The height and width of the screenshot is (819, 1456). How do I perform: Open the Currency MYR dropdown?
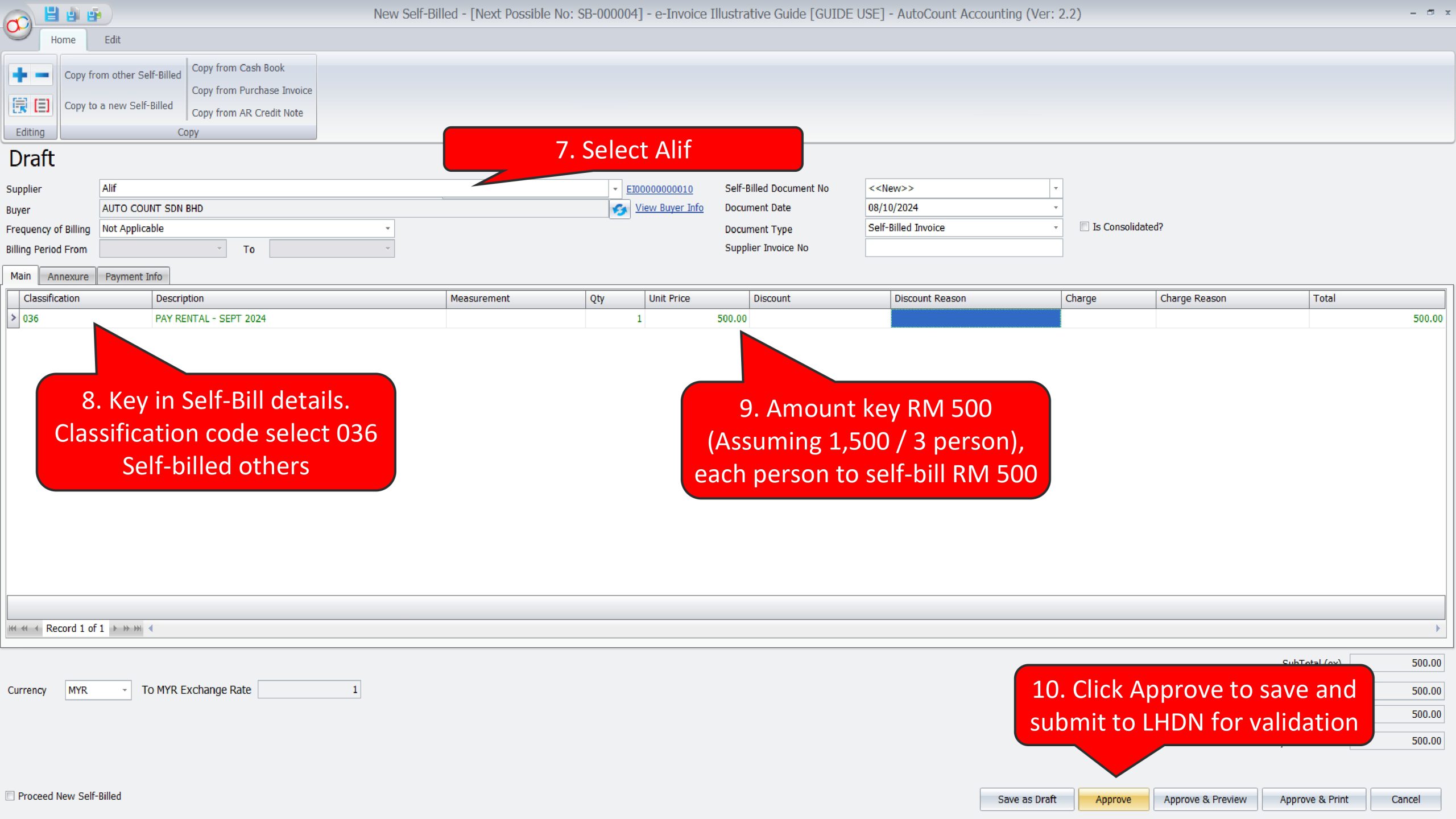[125, 690]
